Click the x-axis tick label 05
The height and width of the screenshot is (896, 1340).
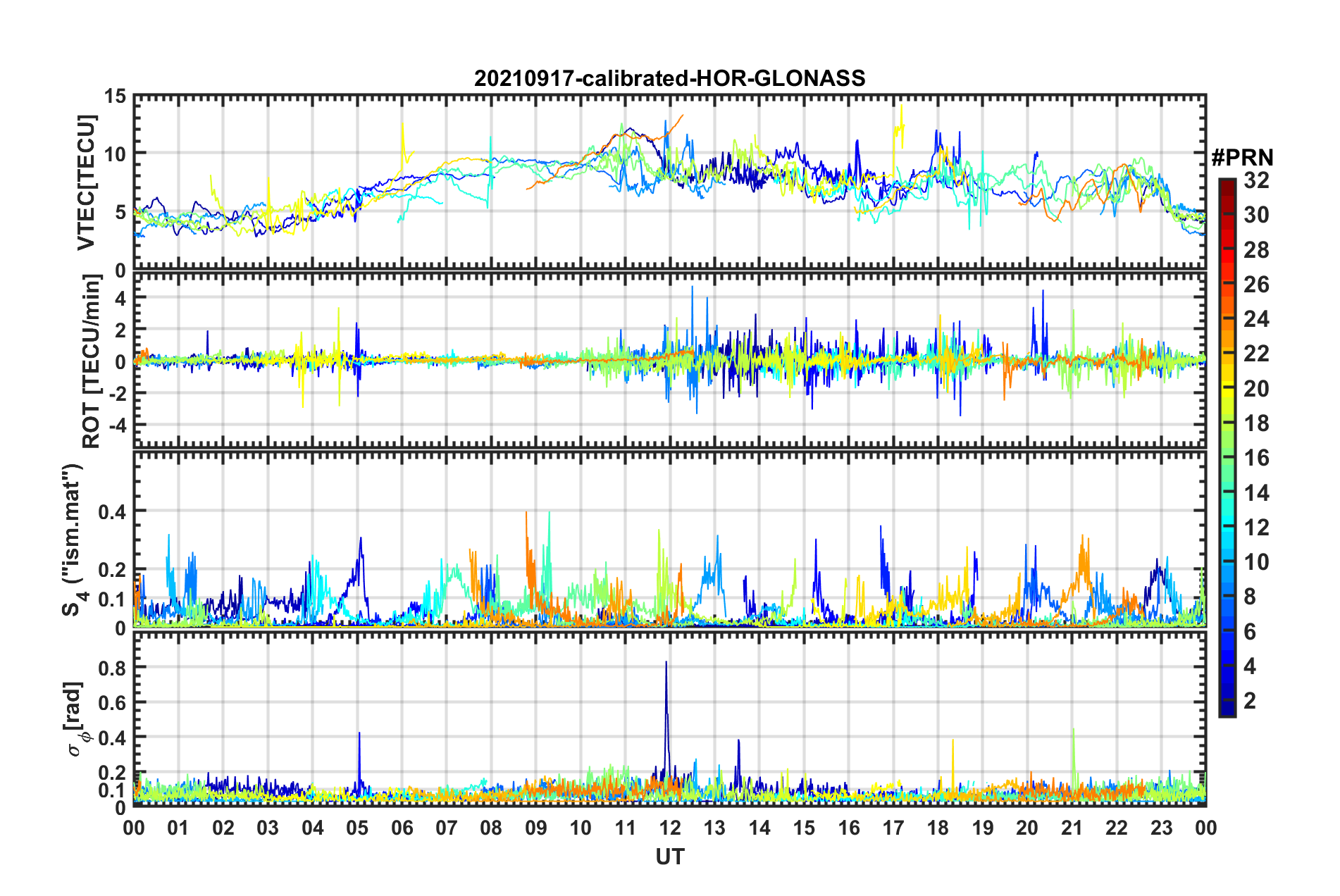point(357,827)
